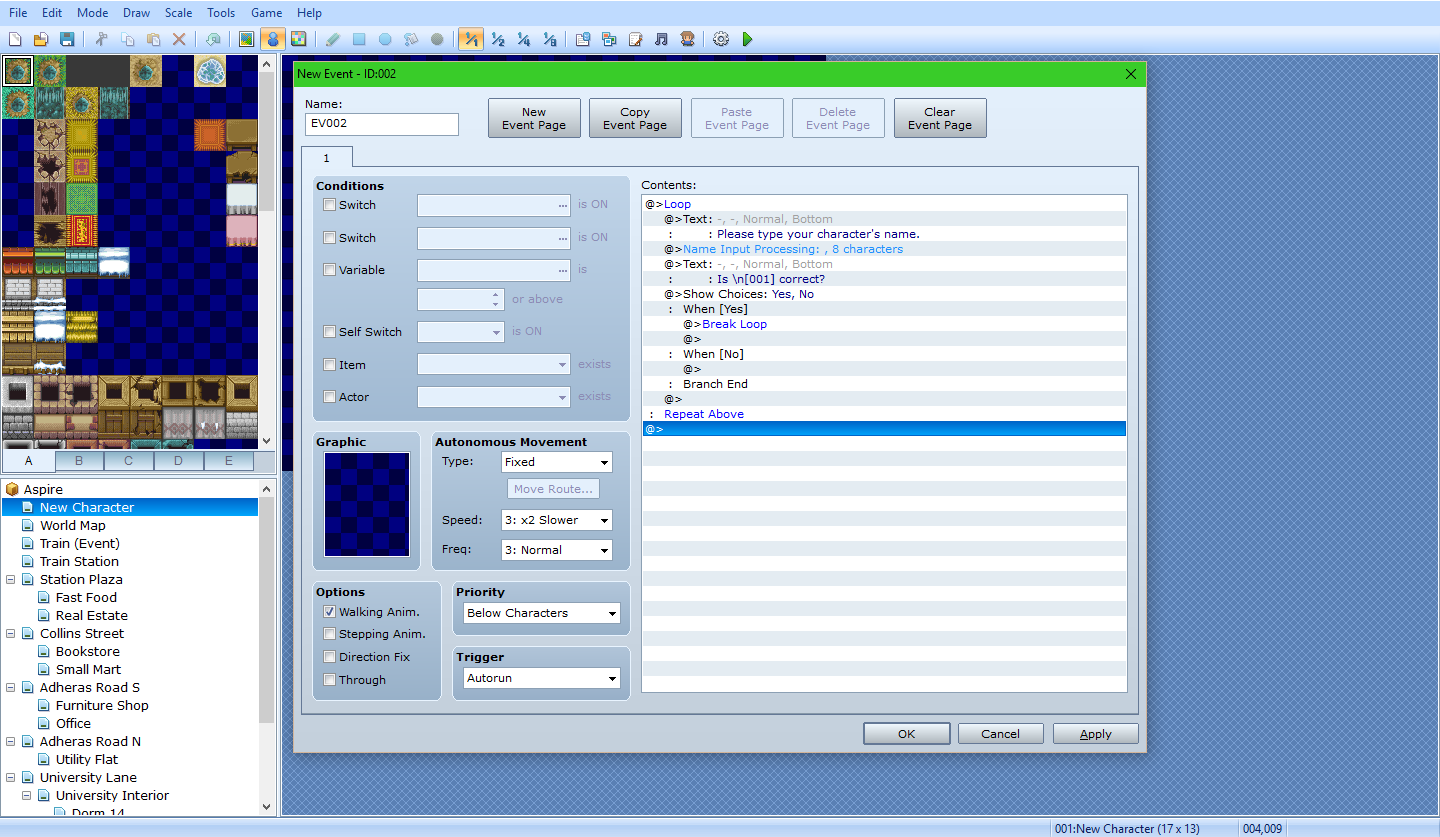The image size is (1440, 837).
Task: Enable the Self Switch condition checkbox
Action: coord(330,332)
